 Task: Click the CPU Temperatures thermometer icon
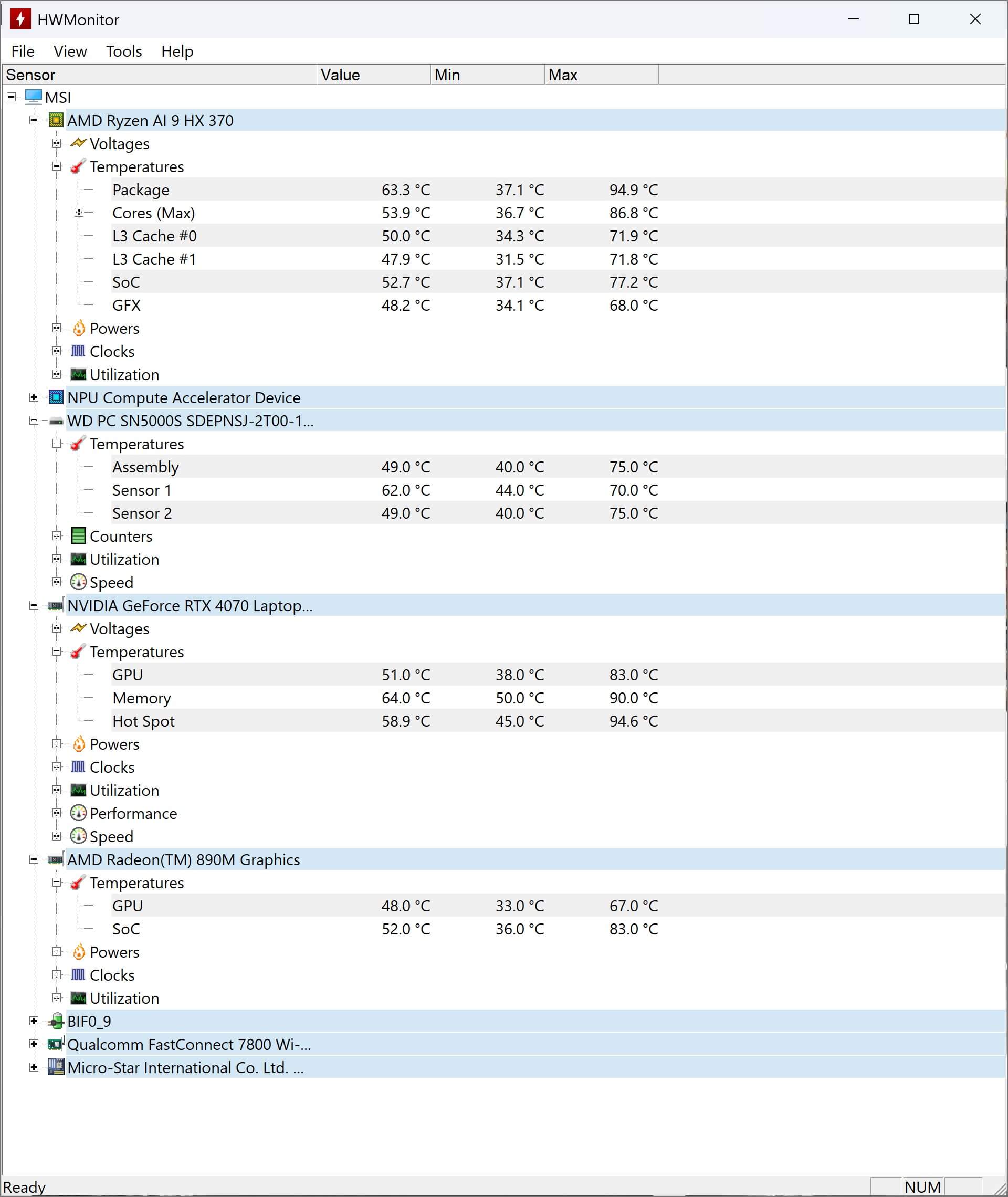click(x=78, y=166)
